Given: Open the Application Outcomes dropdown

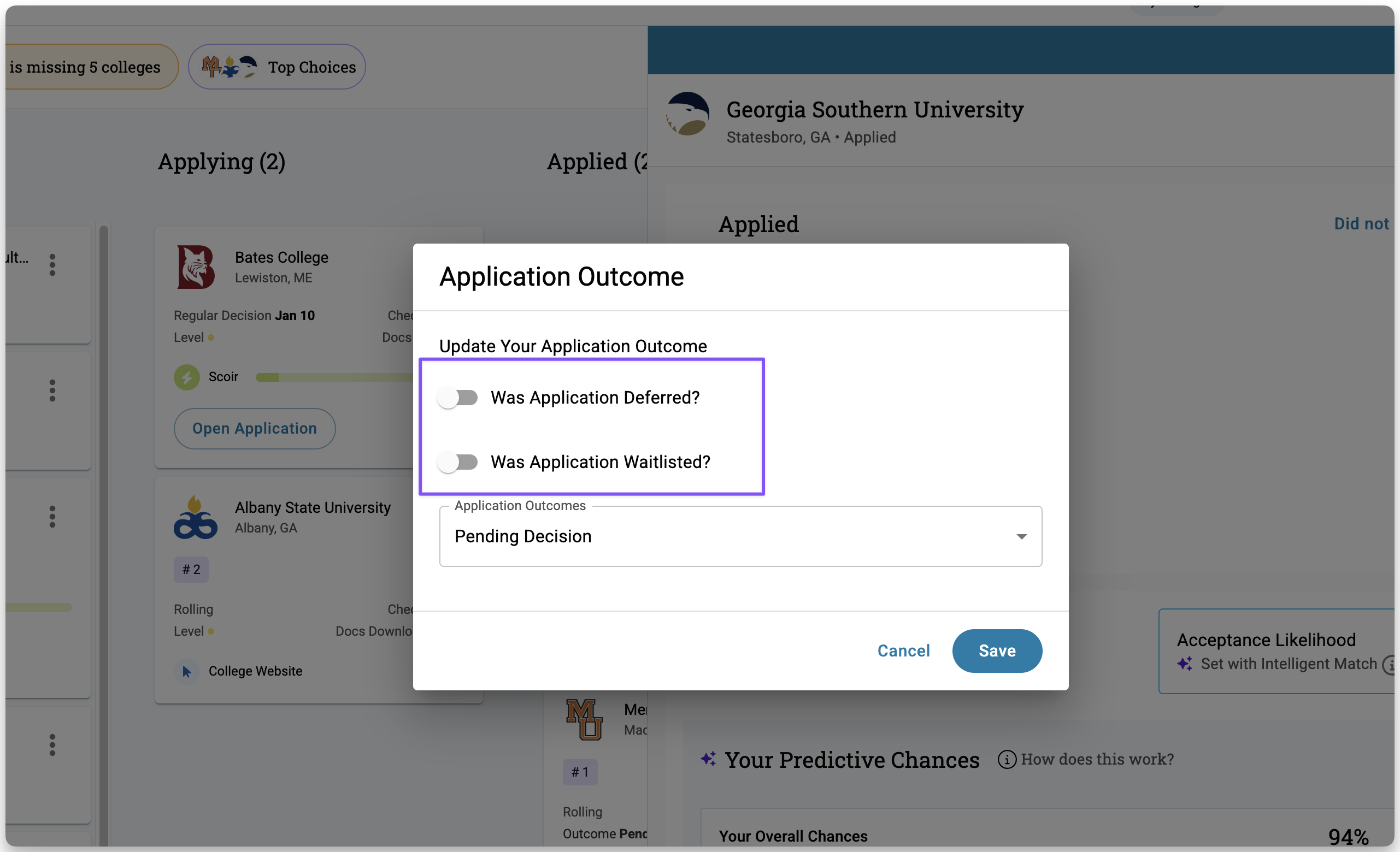Looking at the screenshot, I should [x=740, y=536].
